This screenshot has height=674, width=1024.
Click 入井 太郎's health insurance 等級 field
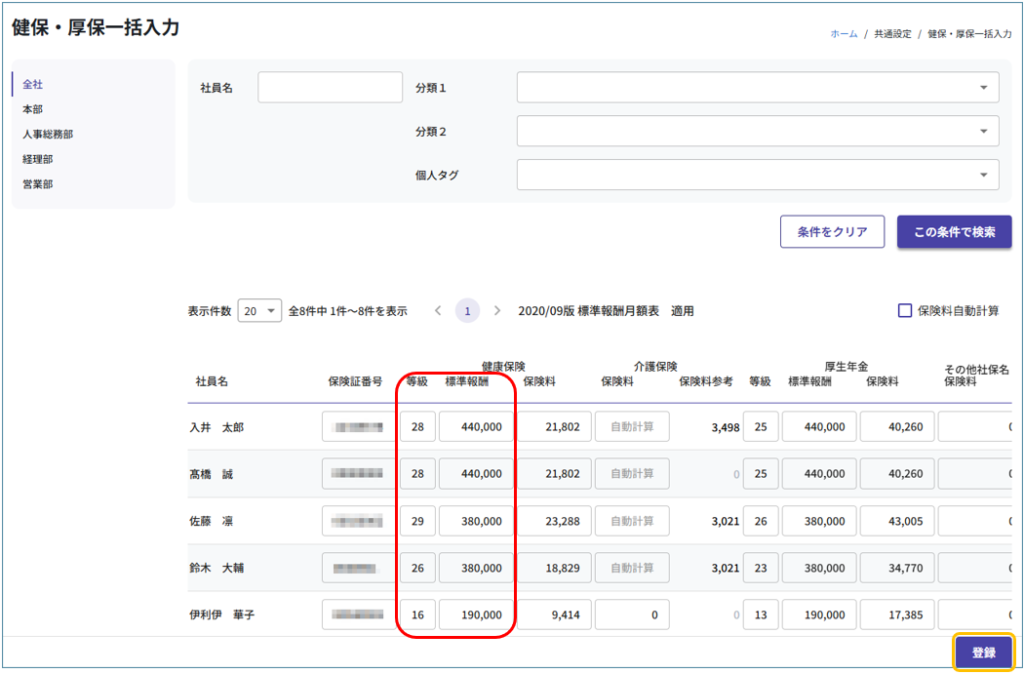[x=417, y=427]
